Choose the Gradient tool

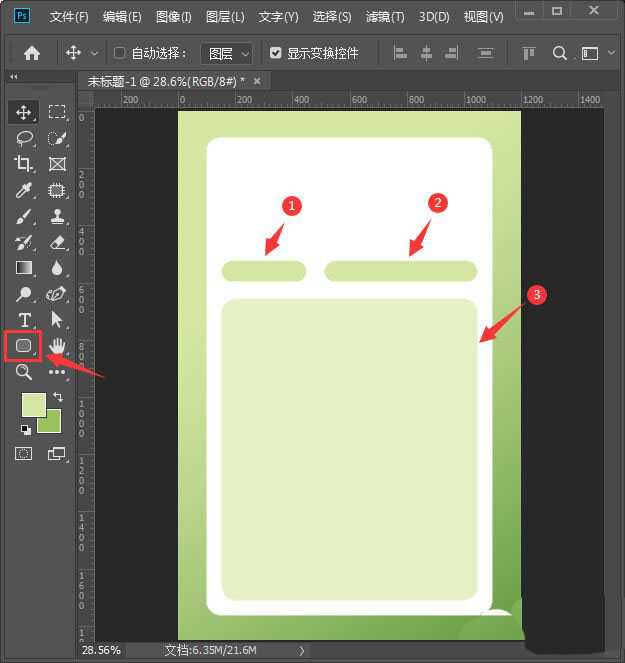[24, 268]
